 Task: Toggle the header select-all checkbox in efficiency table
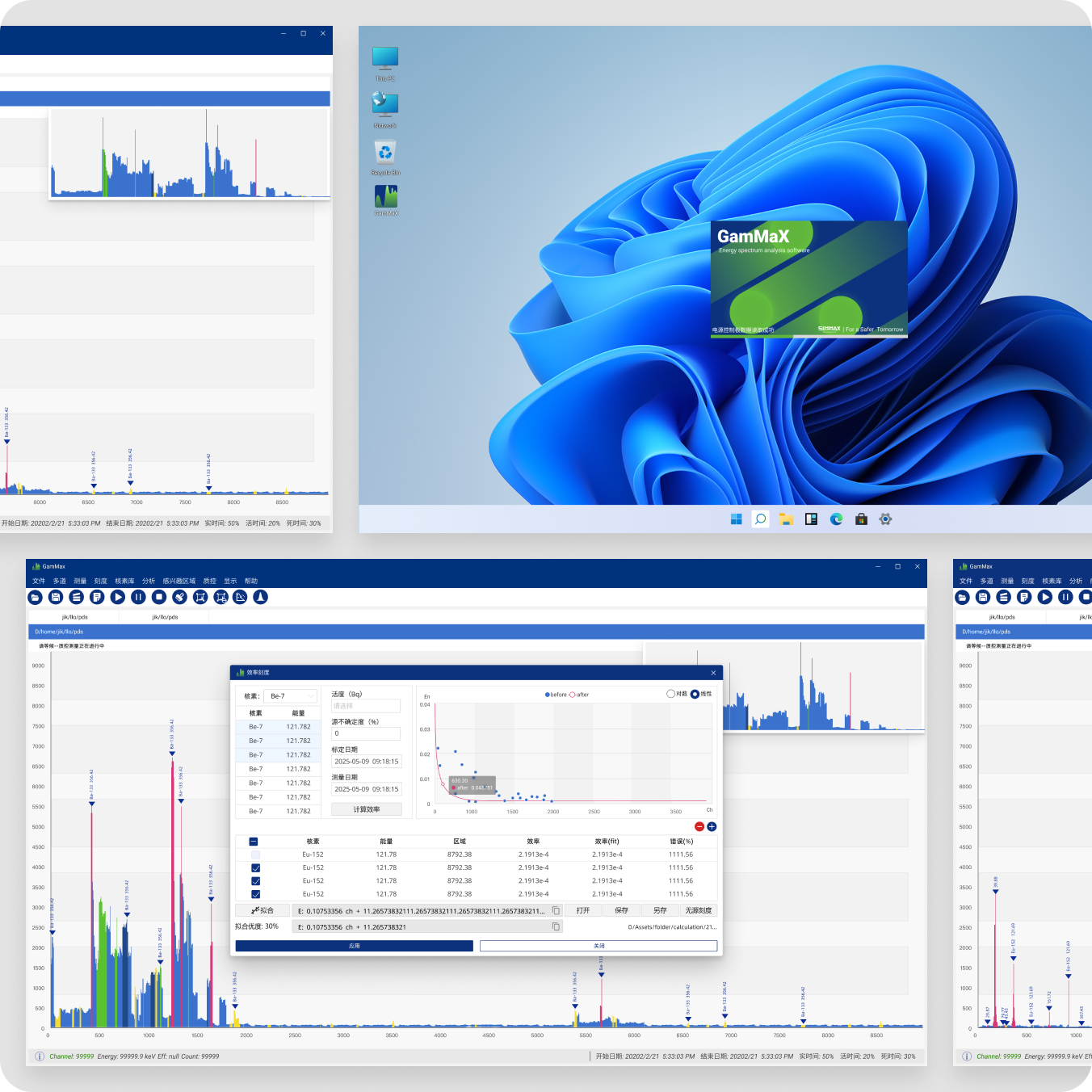(254, 841)
